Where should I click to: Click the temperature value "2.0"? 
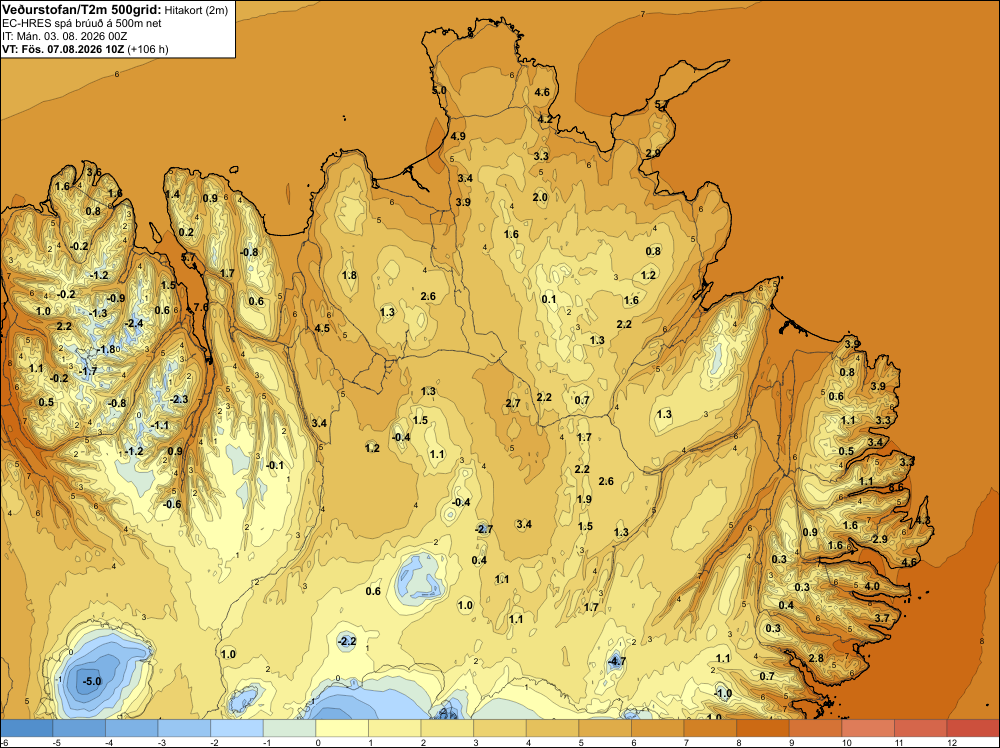540,197
